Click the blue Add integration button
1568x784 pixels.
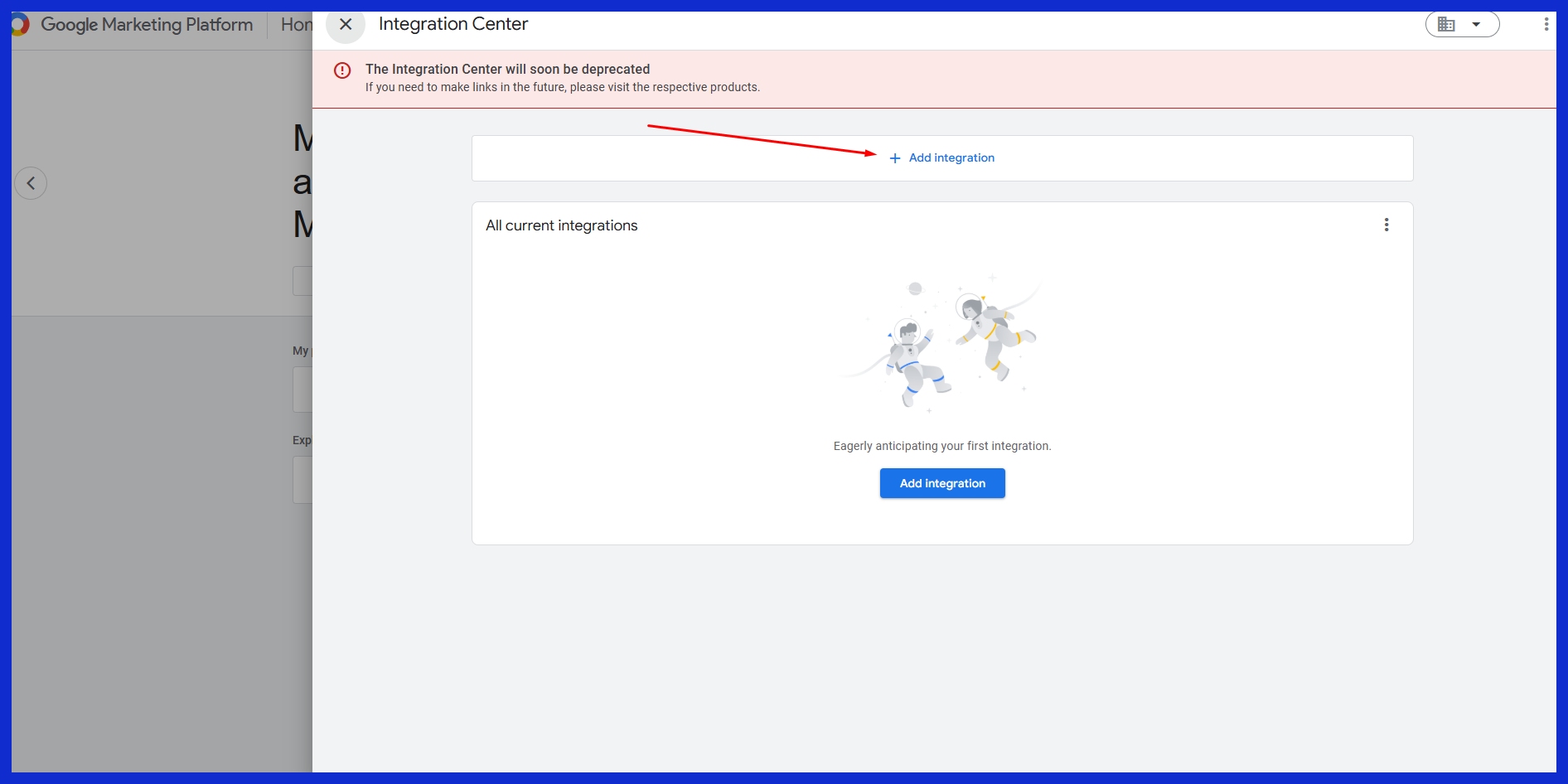[942, 483]
